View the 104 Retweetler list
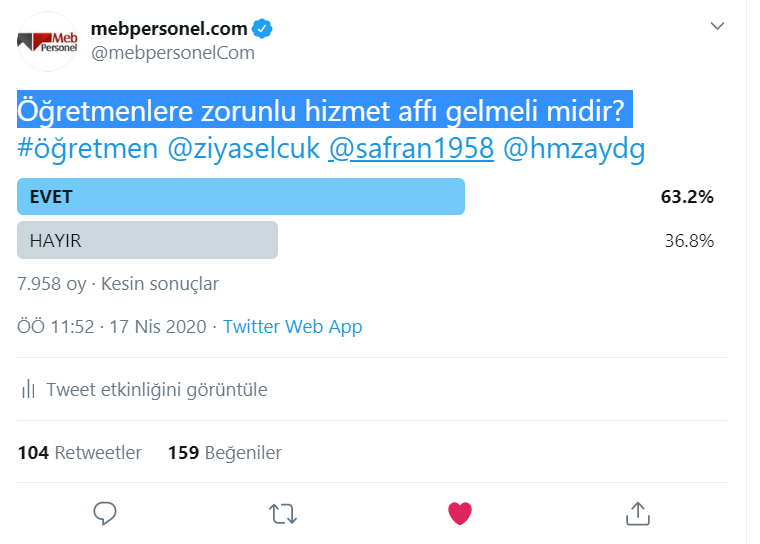Viewport: 760px width, 544px height. (x=80, y=453)
